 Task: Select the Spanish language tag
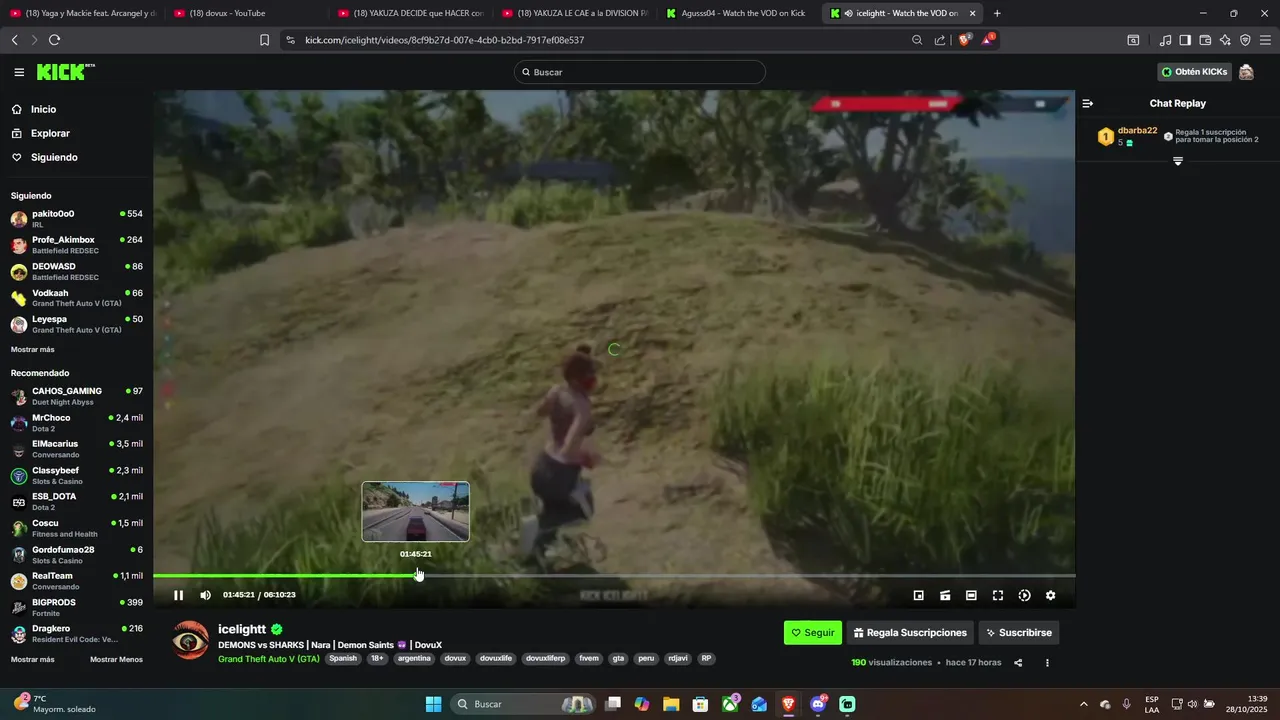343,659
